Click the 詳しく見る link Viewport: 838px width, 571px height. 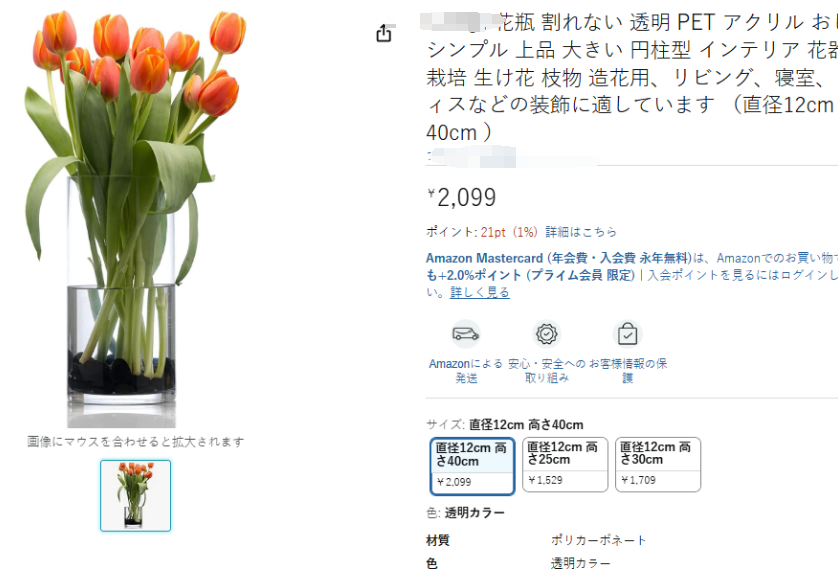(479, 292)
